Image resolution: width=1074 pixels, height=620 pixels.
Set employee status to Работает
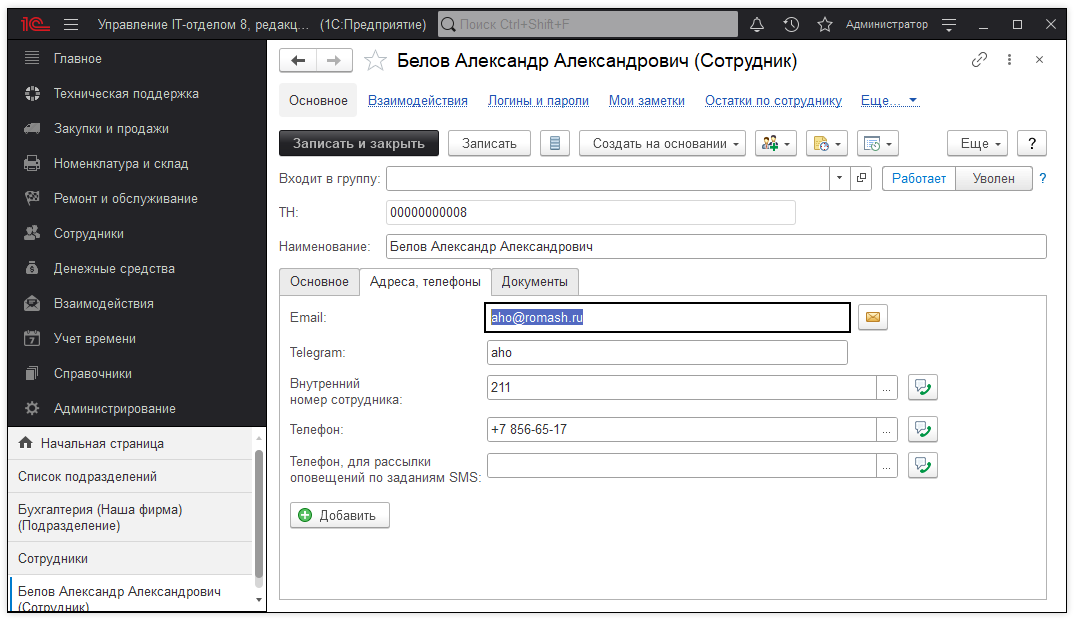pos(919,178)
